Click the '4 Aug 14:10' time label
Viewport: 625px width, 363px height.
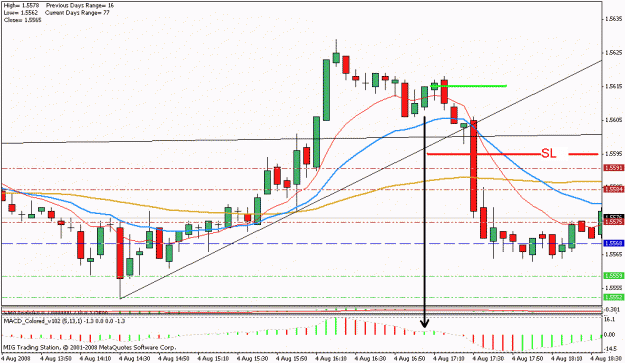pyautogui.click(x=95, y=359)
